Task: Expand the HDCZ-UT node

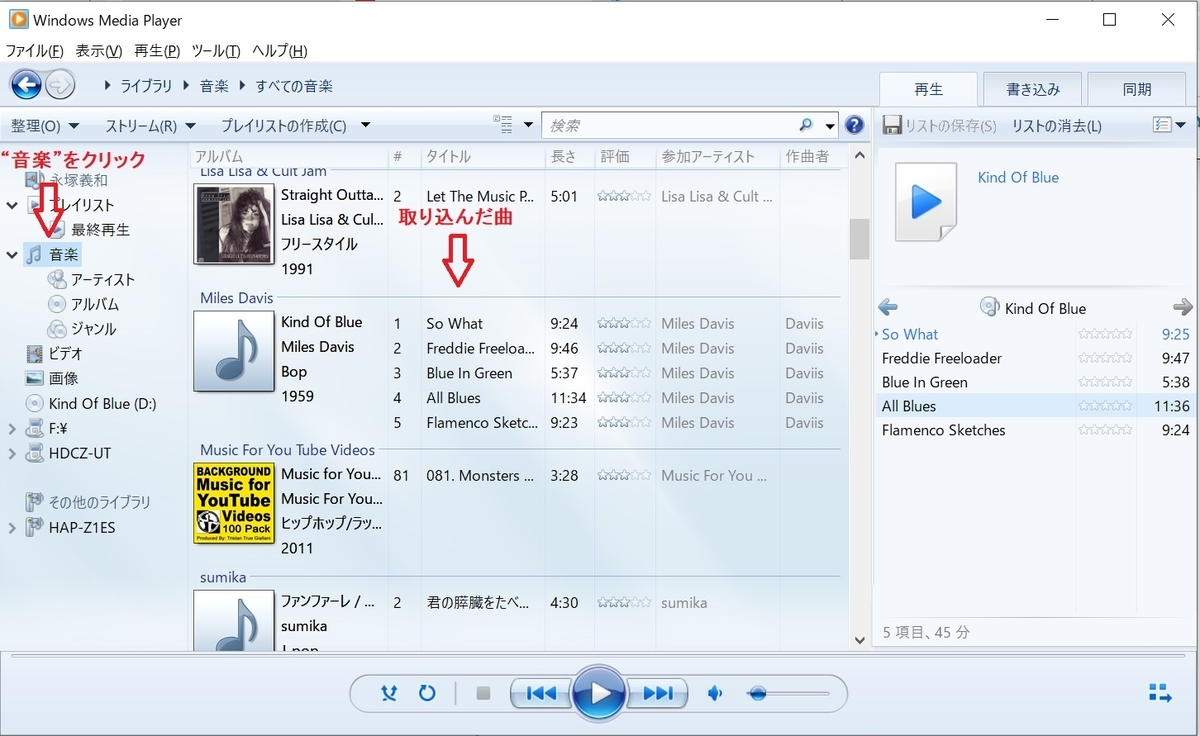Action: tap(12, 453)
